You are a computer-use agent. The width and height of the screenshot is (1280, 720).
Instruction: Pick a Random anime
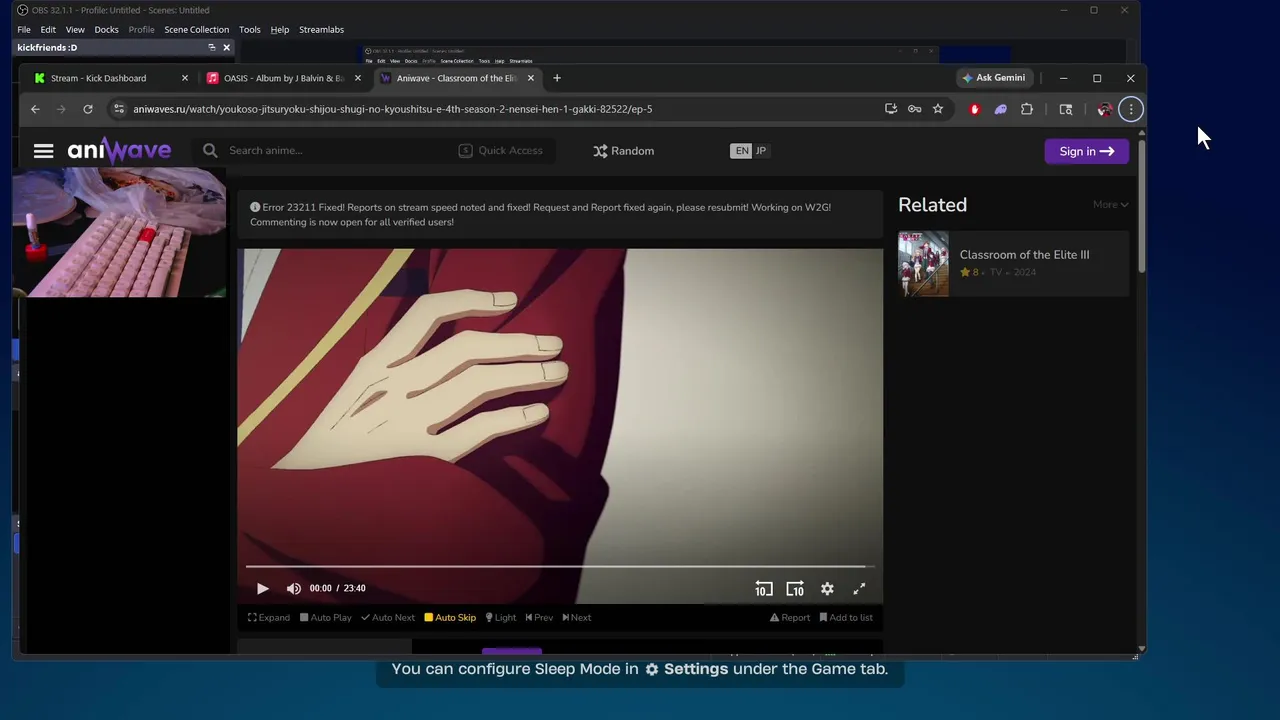[x=623, y=151]
